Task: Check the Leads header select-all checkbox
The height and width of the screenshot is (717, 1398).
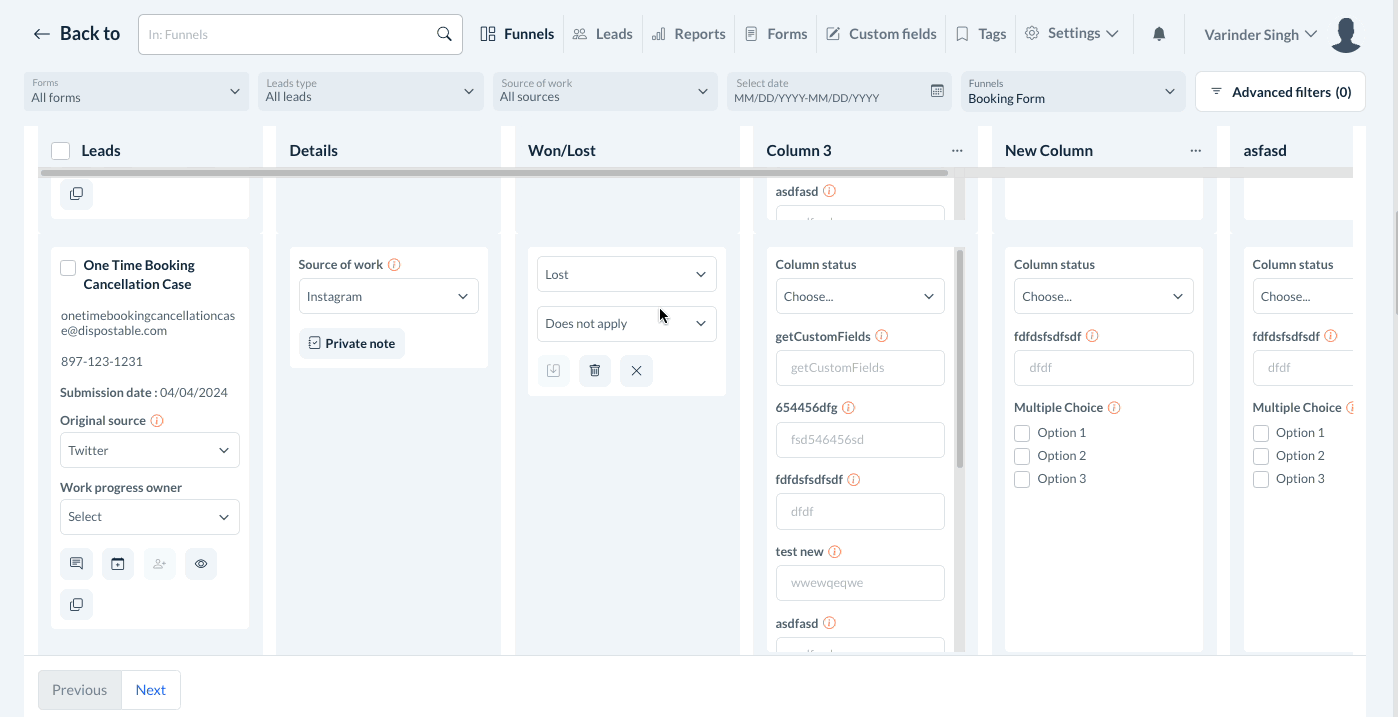Action: coord(61,151)
